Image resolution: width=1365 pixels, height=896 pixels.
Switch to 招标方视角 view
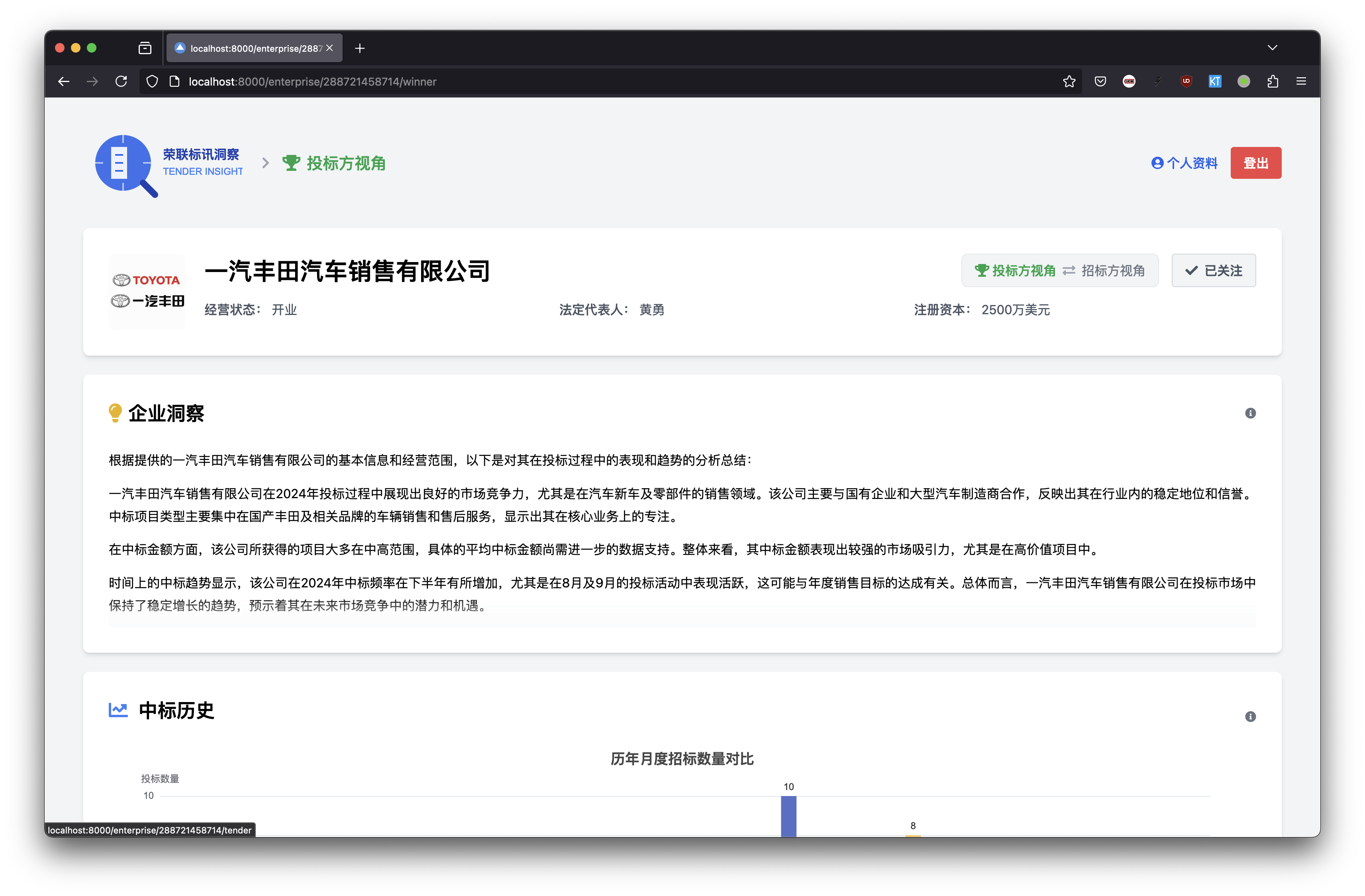pos(1113,270)
